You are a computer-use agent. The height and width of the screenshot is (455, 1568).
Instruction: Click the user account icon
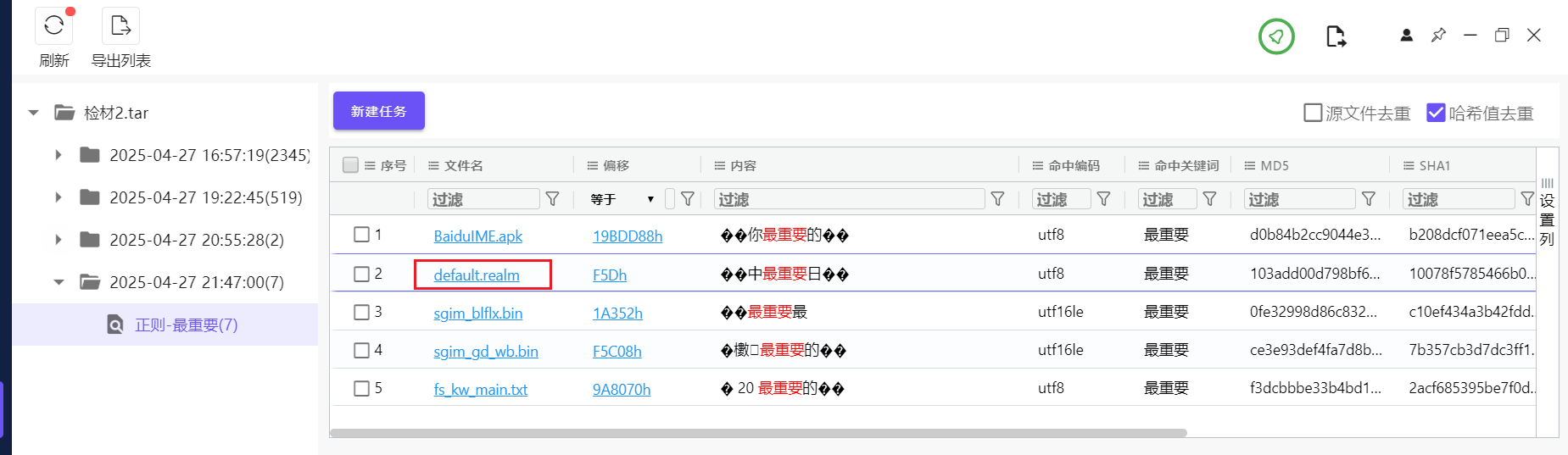coord(1406,36)
